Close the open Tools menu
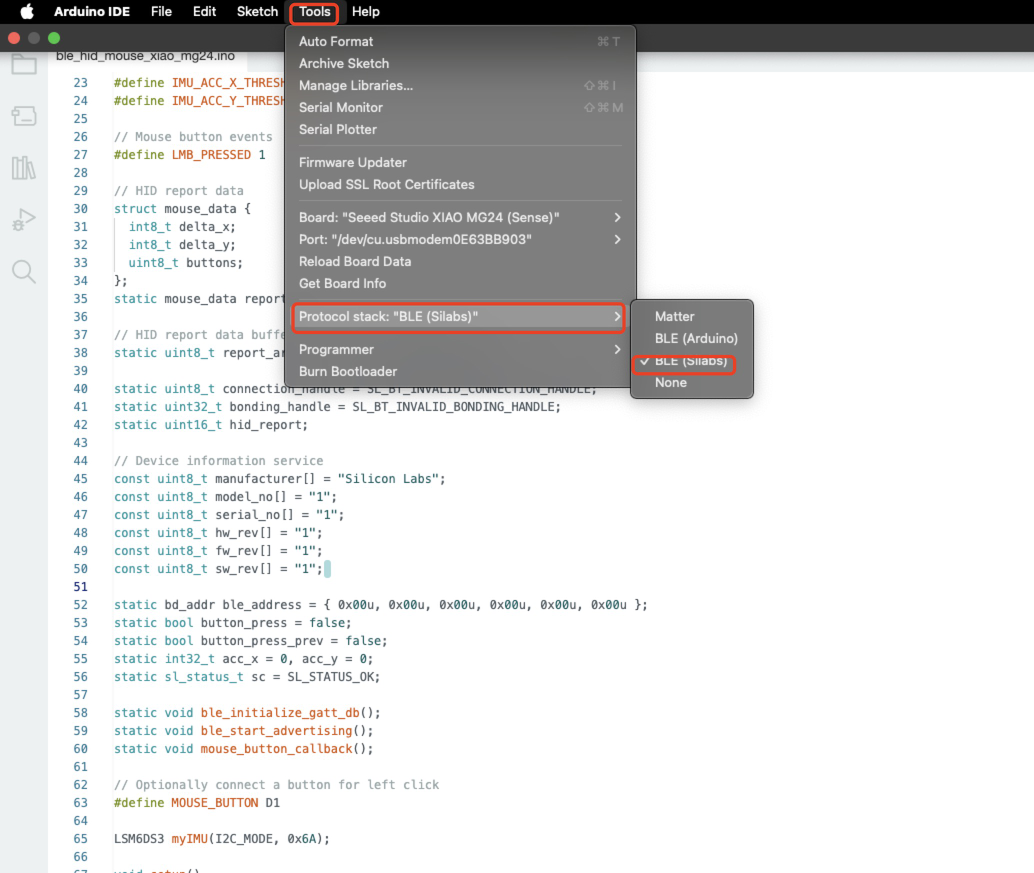 coord(315,11)
